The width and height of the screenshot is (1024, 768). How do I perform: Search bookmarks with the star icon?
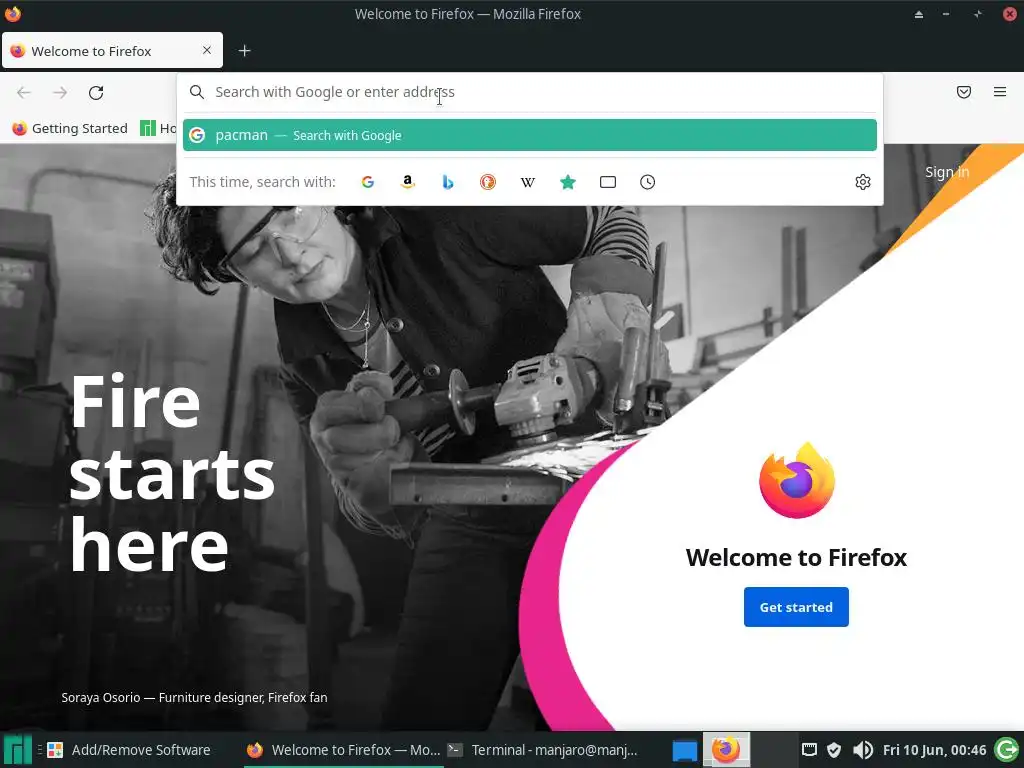pyautogui.click(x=568, y=182)
